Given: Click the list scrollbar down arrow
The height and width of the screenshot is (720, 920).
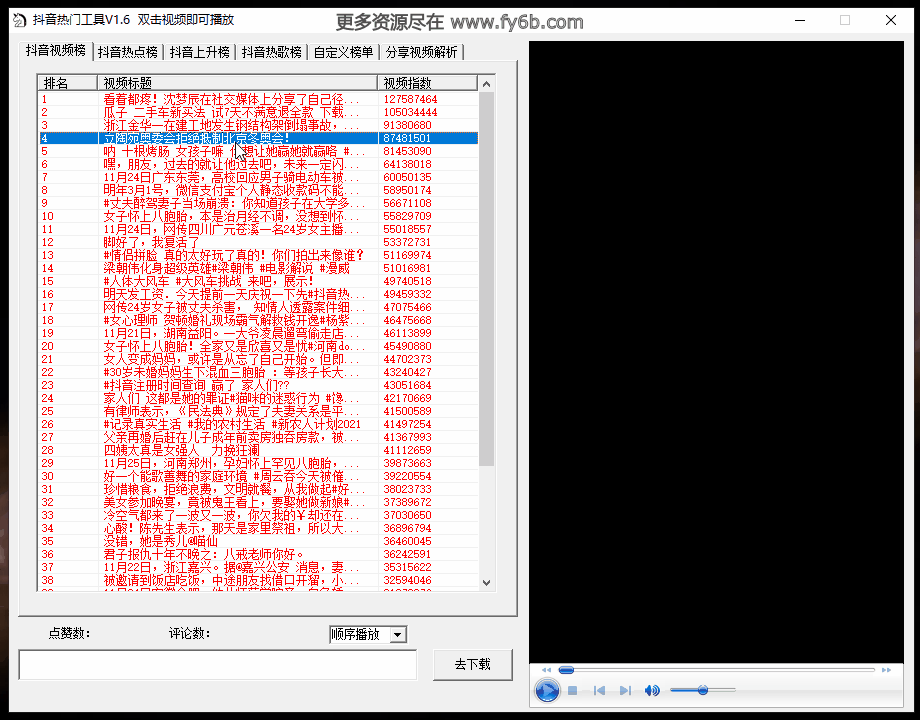Looking at the screenshot, I should click(486, 583).
